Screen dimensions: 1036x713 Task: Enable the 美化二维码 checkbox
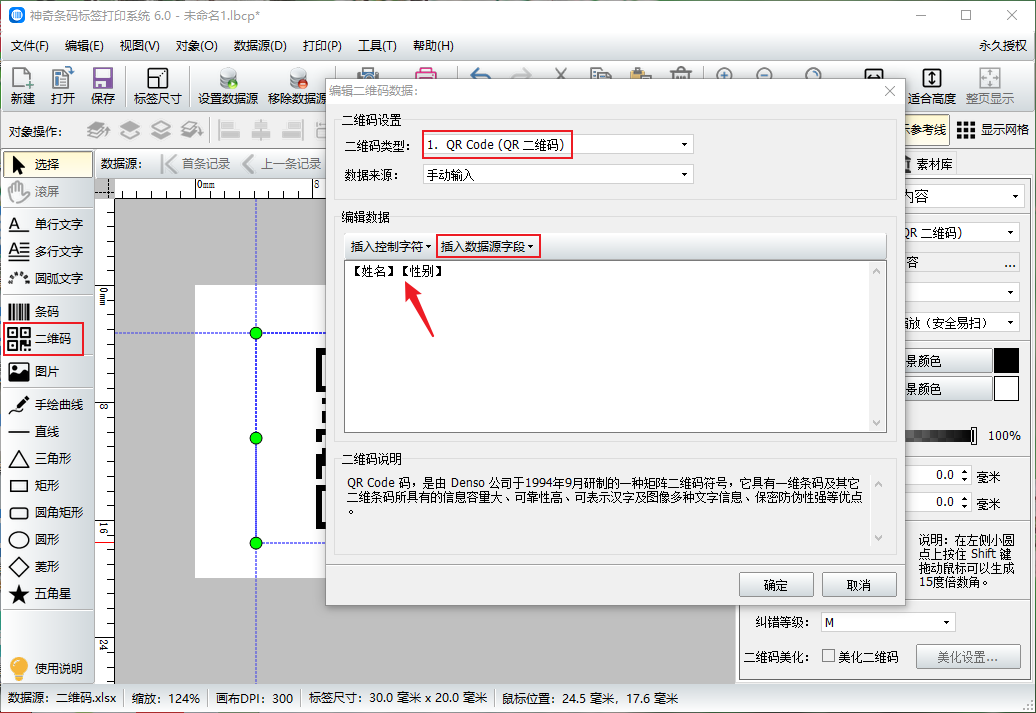(x=828, y=657)
